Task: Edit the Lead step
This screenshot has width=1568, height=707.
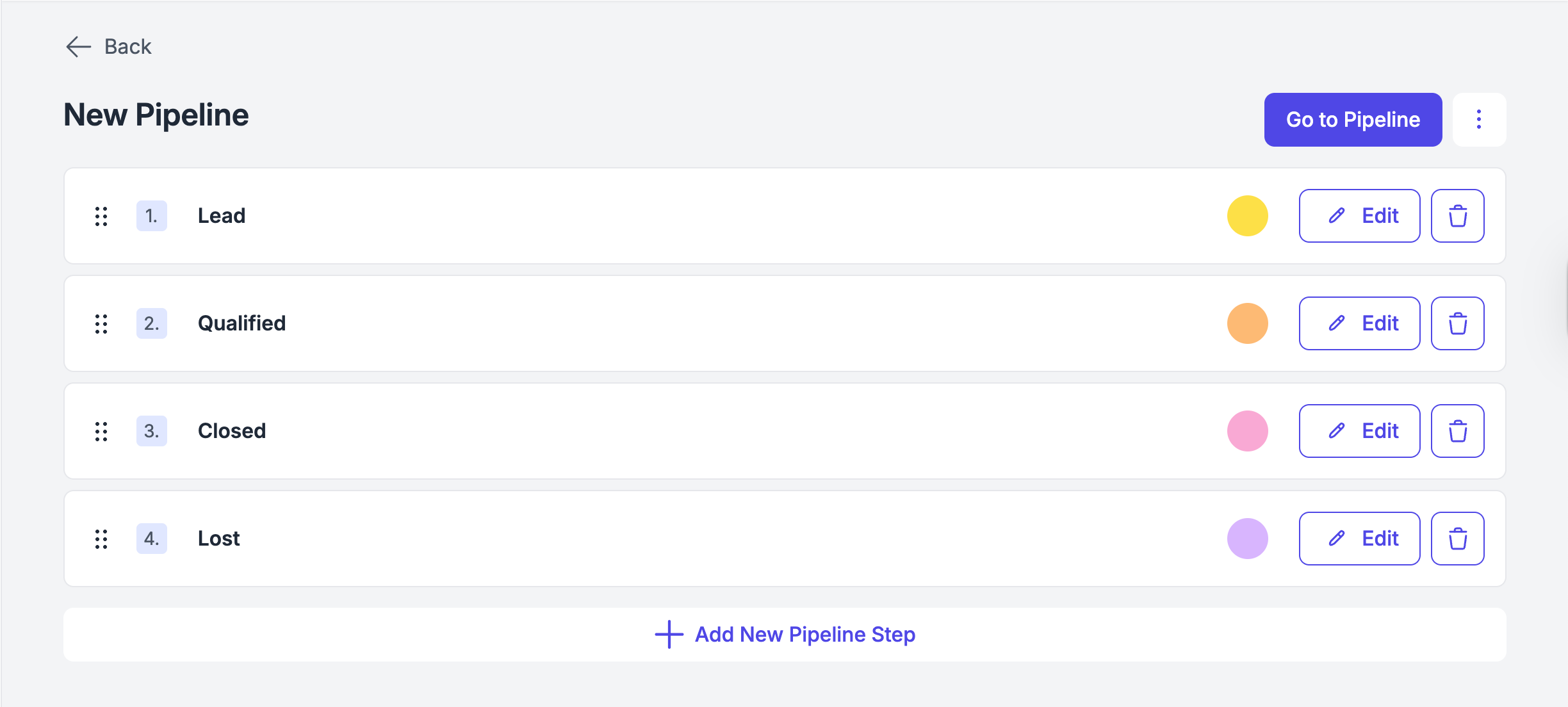Action: click(x=1359, y=216)
